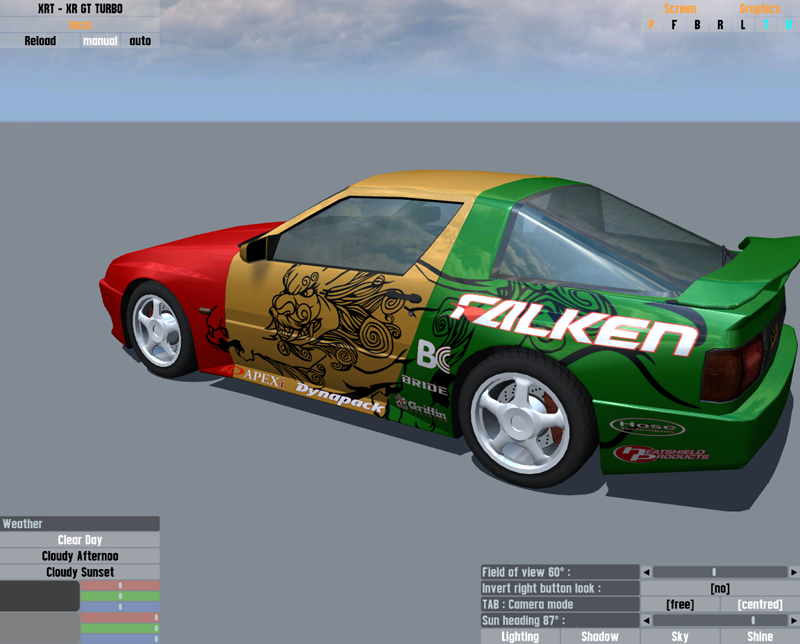Click the 'Invert right button look' label
Image resolution: width=800 pixels, height=644 pixels.
(x=560, y=588)
